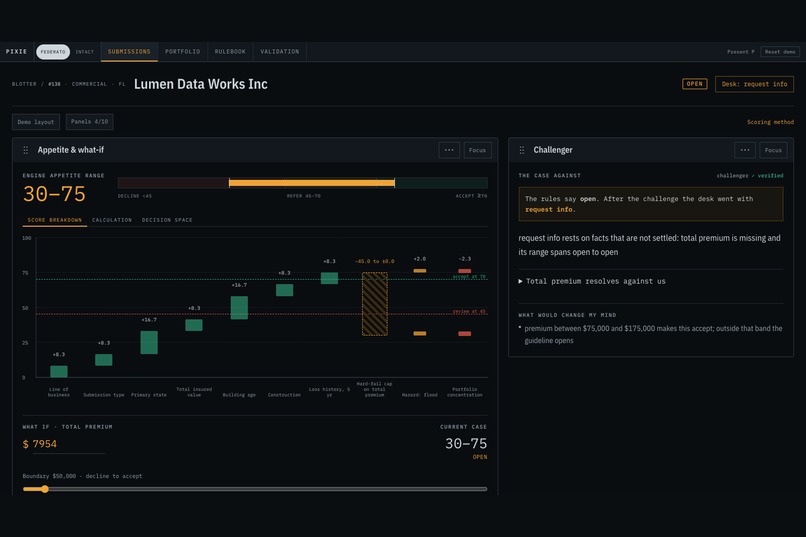This screenshot has height=537, width=806.
Task: Click the PIXIE logo text
Action: pos(16,52)
